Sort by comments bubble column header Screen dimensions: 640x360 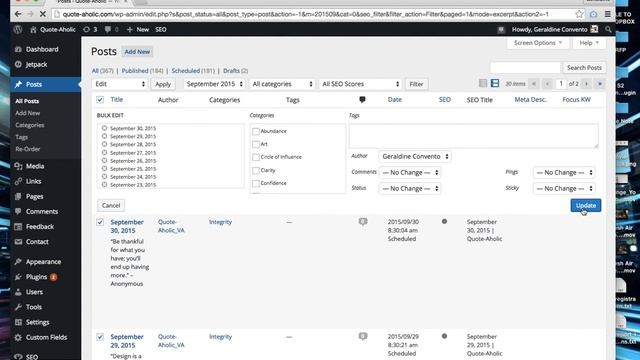(x=362, y=100)
